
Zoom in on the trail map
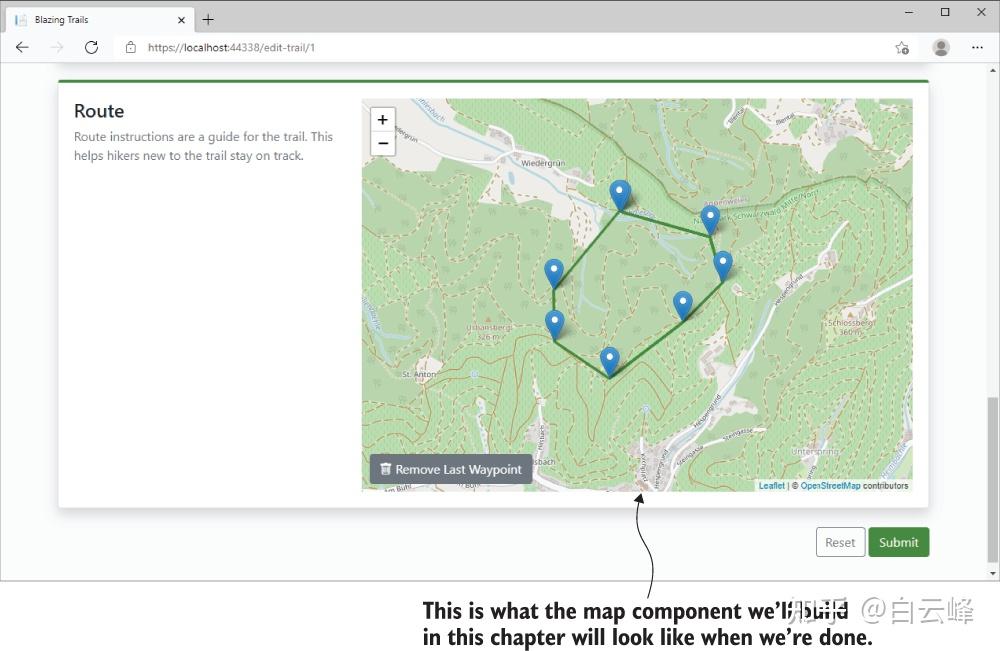click(383, 120)
